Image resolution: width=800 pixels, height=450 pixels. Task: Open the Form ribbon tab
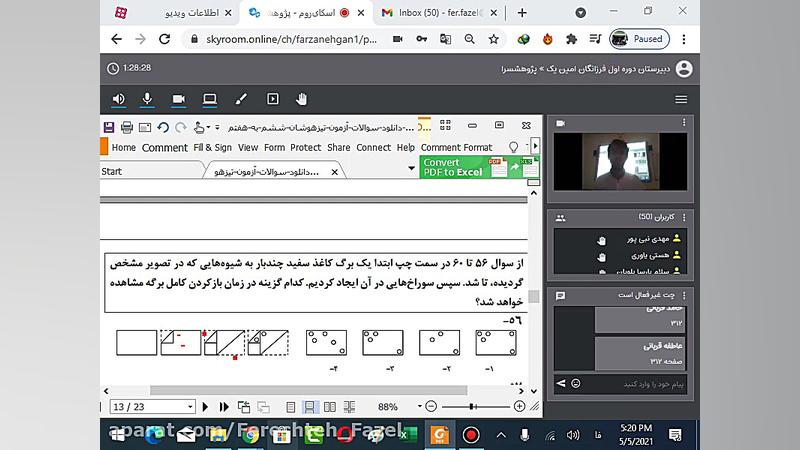[x=274, y=147]
